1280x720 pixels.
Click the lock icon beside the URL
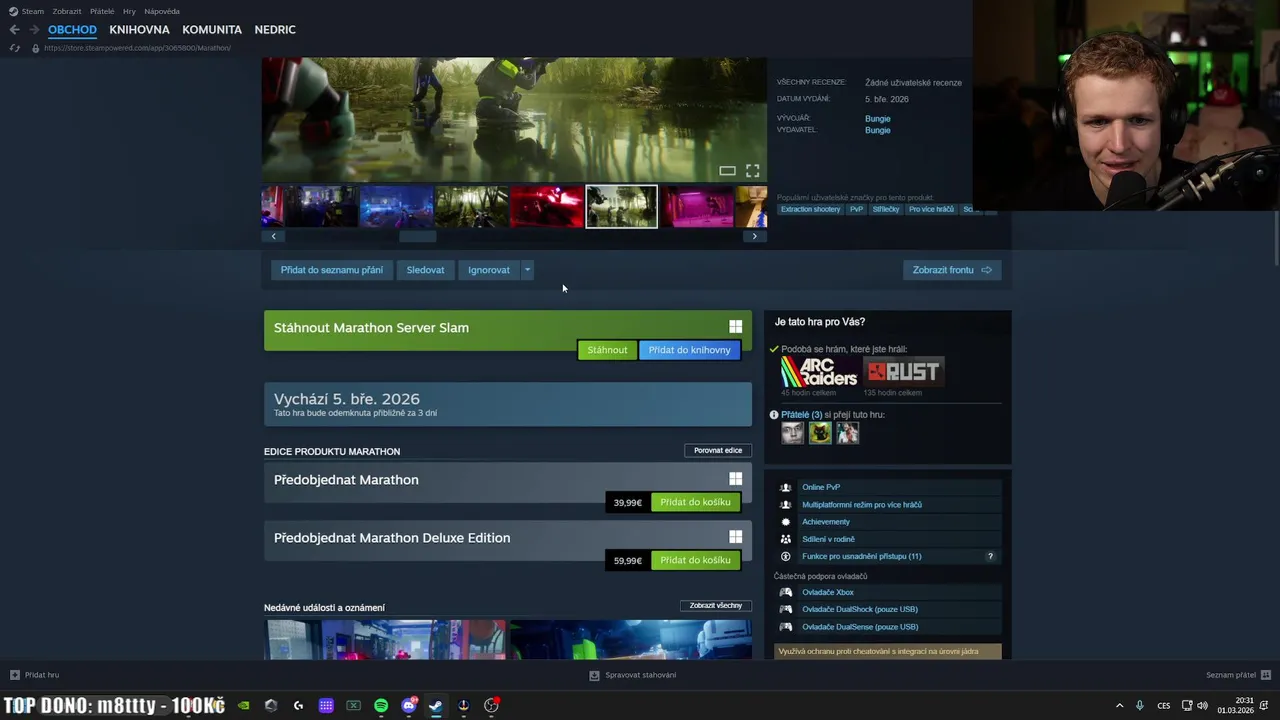35,48
